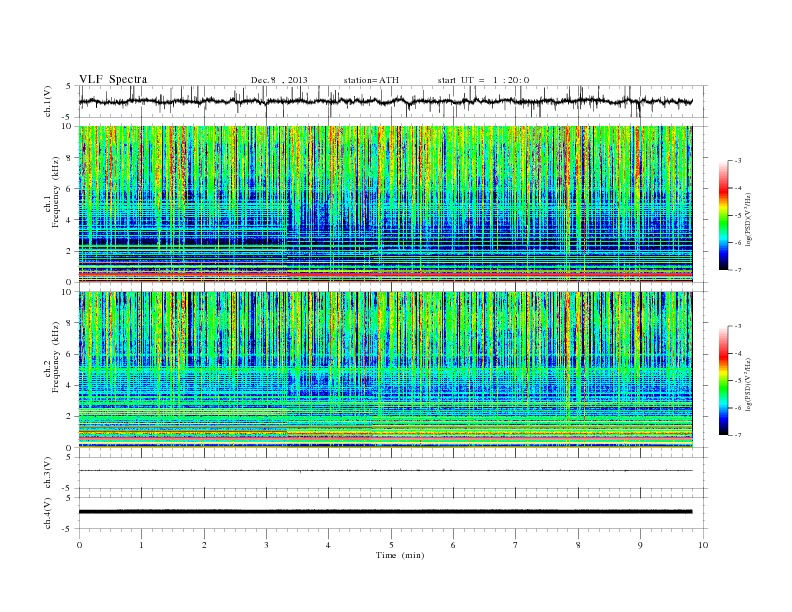Click the "-7" tick on upper colorbar
This screenshot has width=792, height=612.
coord(737,270)
